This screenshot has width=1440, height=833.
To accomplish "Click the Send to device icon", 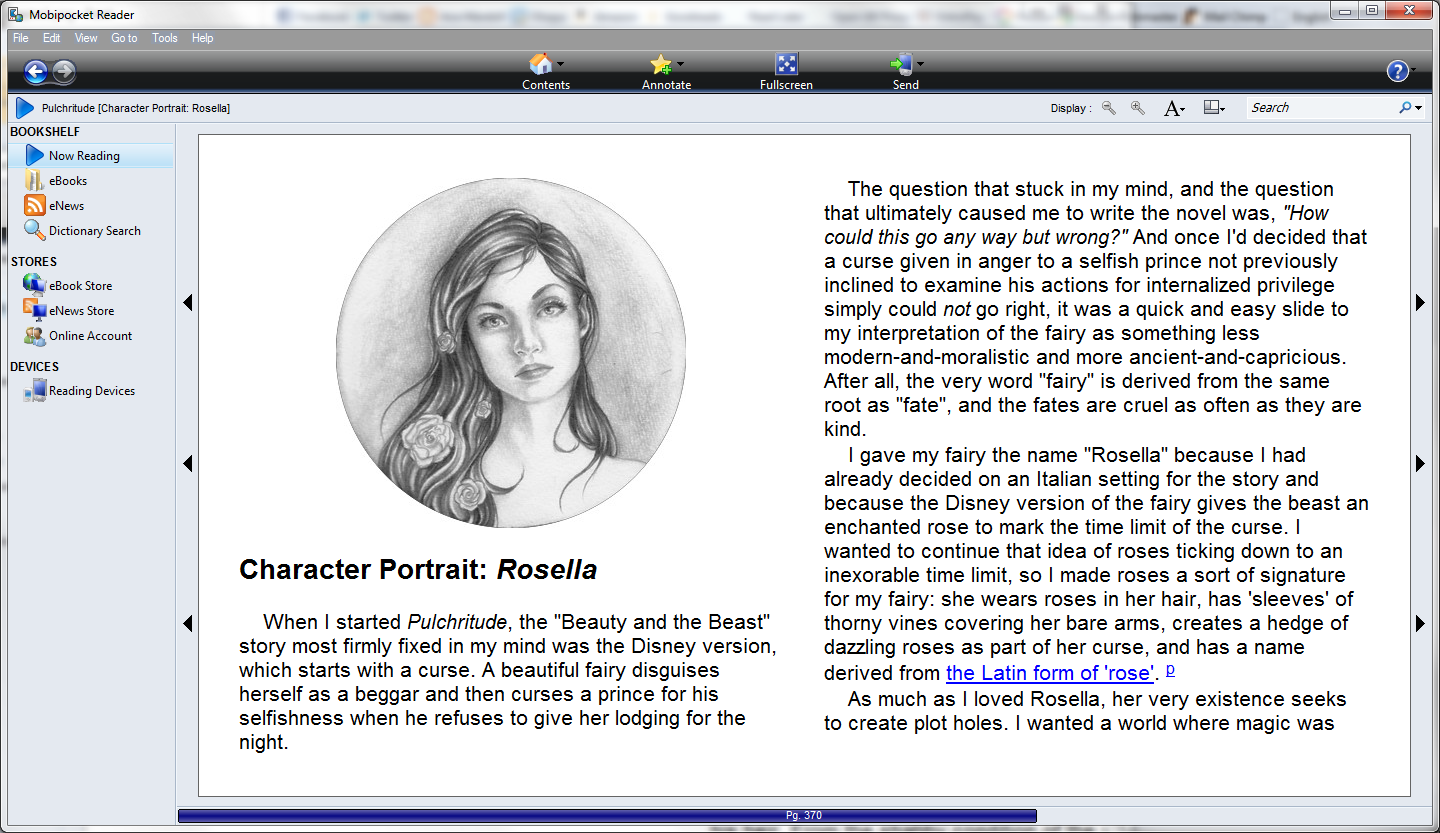I will click(x=901, y=64).
